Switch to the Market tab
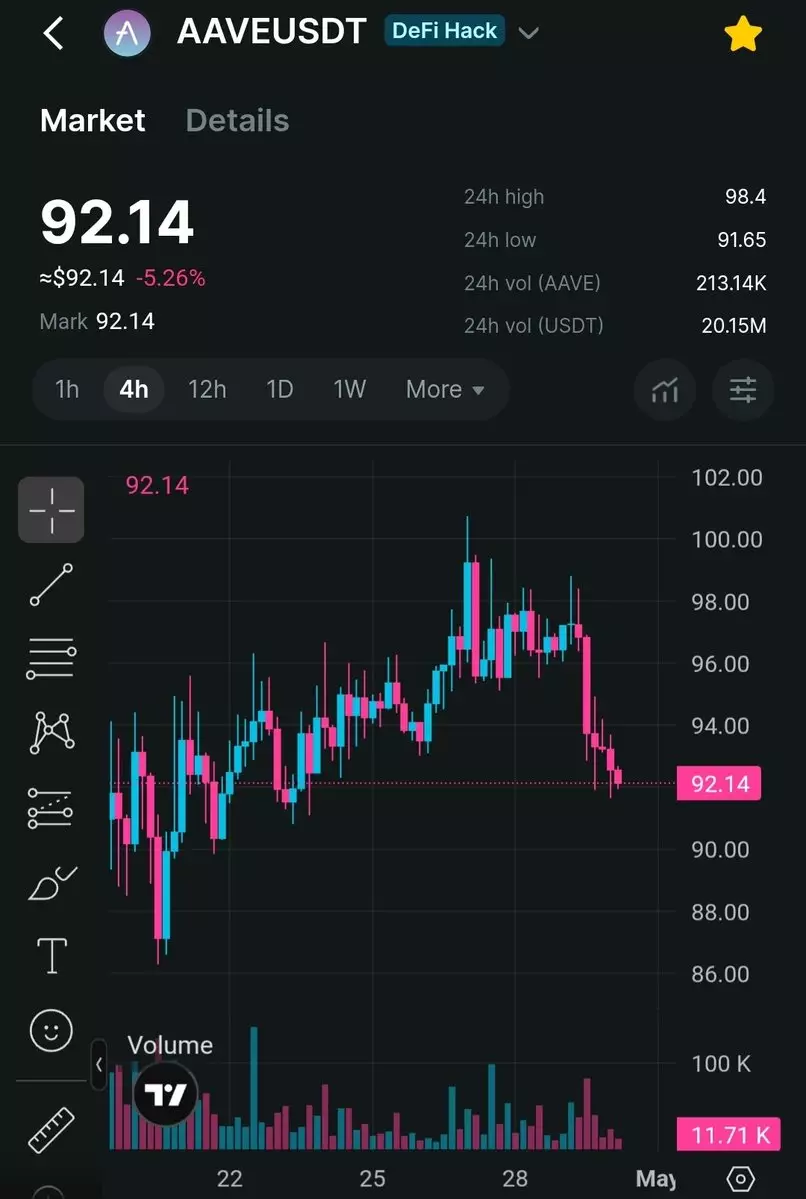806x1199 pixels. [x=93, y=120]
